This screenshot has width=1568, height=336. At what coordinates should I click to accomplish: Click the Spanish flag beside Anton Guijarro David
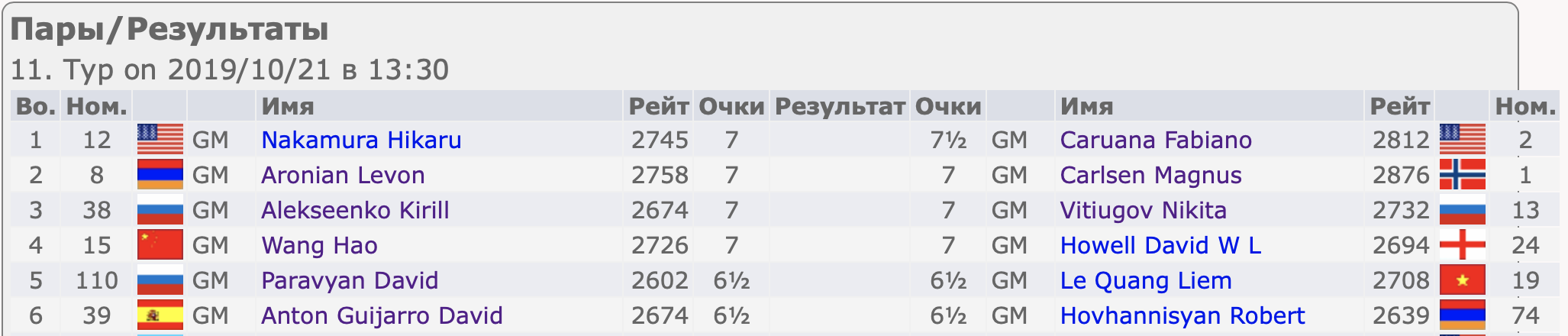[160, 315]
